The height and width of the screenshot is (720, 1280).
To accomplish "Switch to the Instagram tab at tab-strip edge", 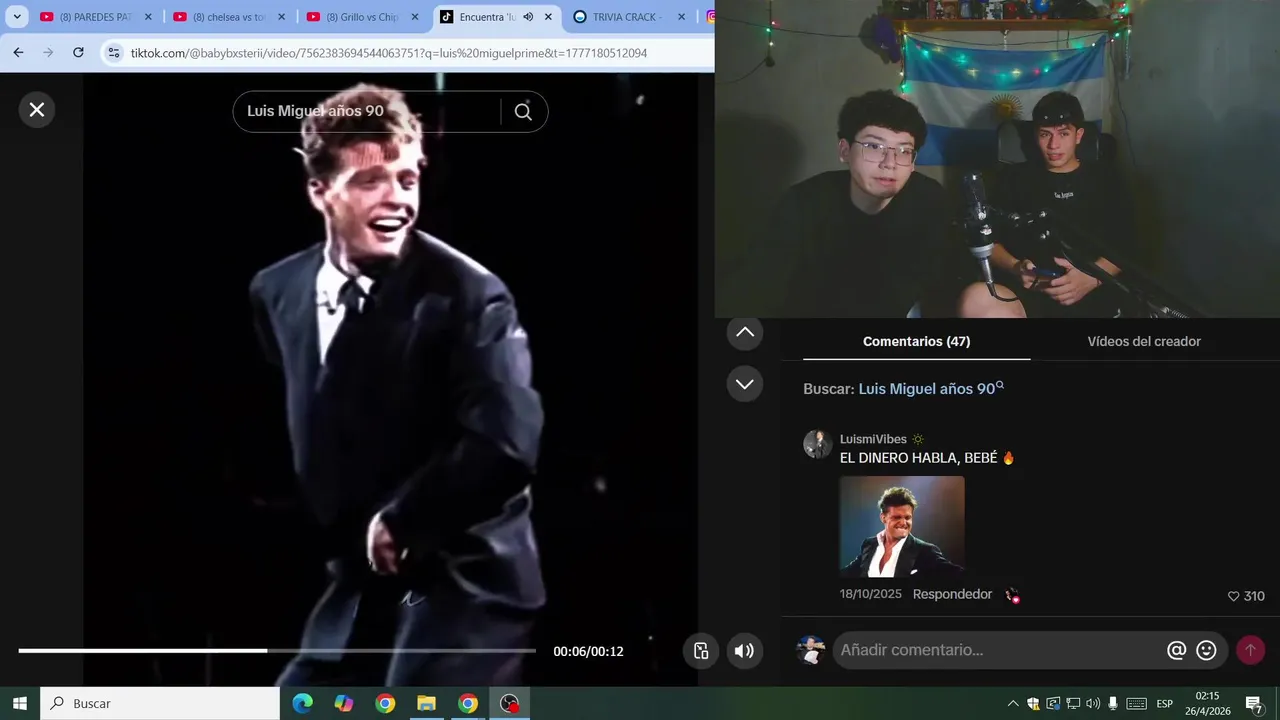I will point(711,17).
